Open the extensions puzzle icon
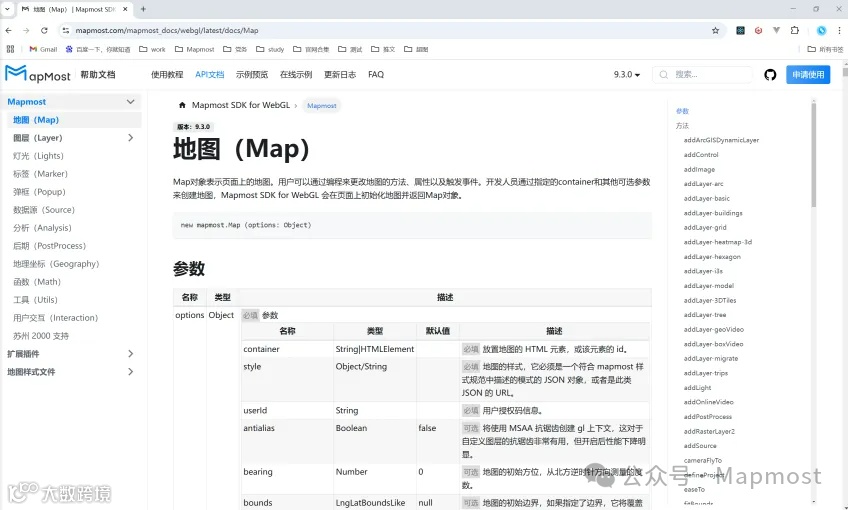The width and height of the screenshot is (848, 510). pos(794,31)
